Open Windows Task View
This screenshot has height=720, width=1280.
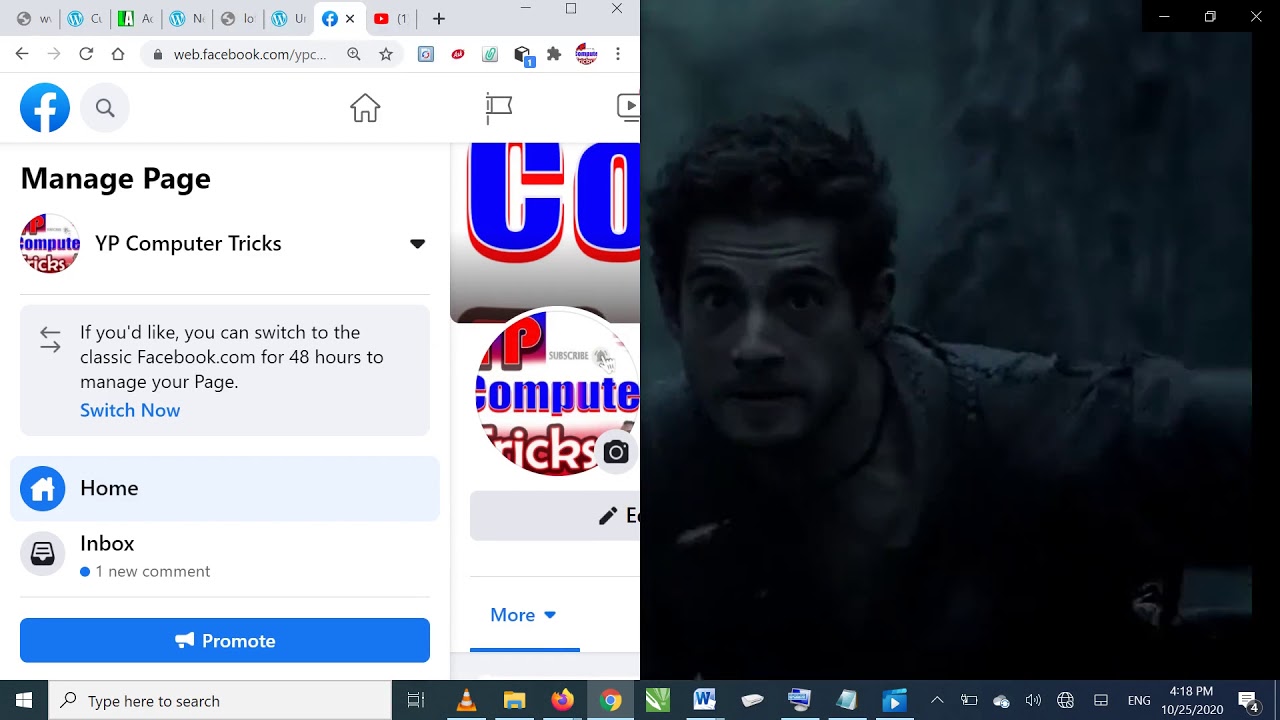(416, 701)
